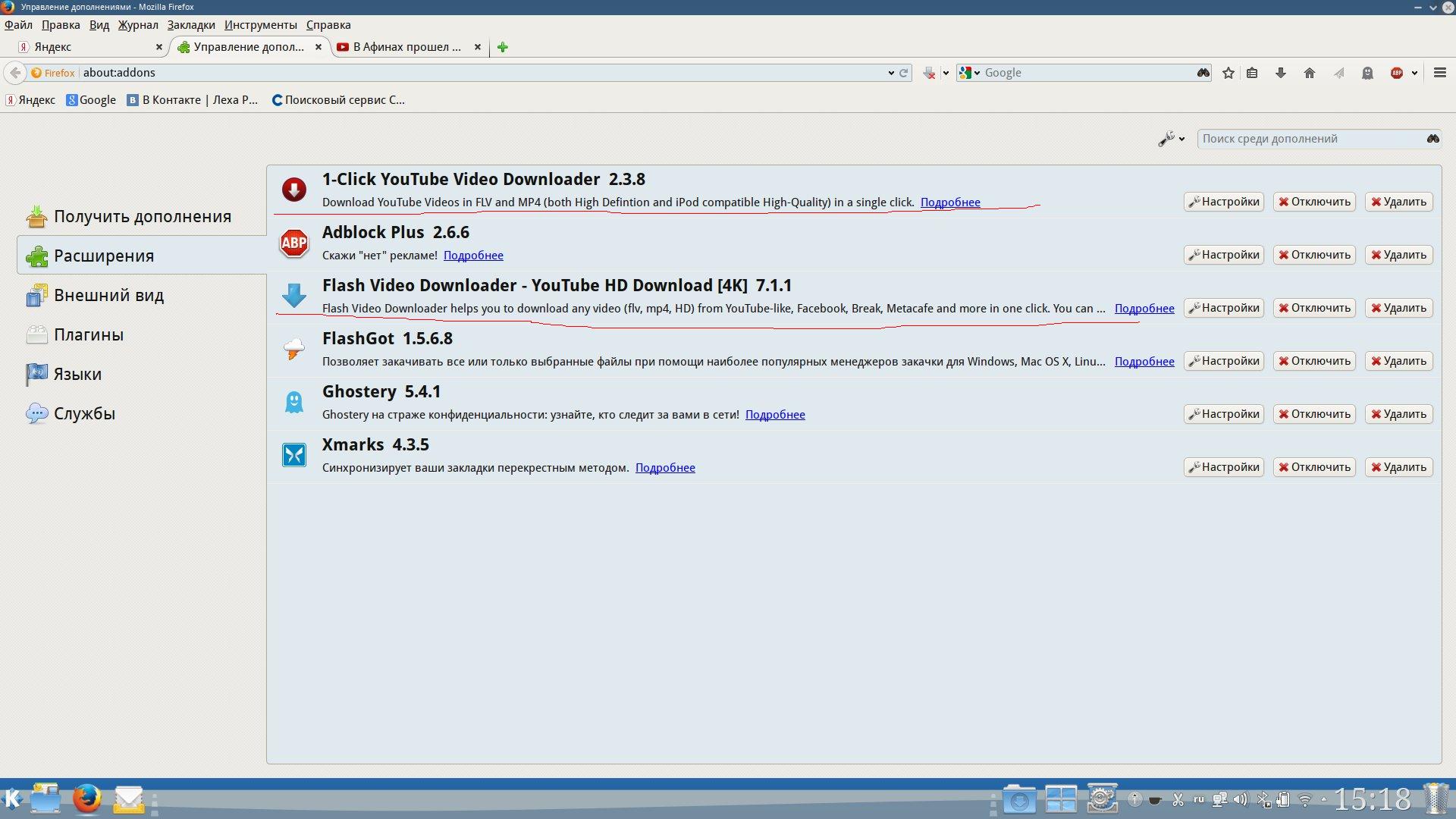Click the Adblock Plus toolbar icon
This screenshot has height=819, width=1456.
tap(1396, 73)
